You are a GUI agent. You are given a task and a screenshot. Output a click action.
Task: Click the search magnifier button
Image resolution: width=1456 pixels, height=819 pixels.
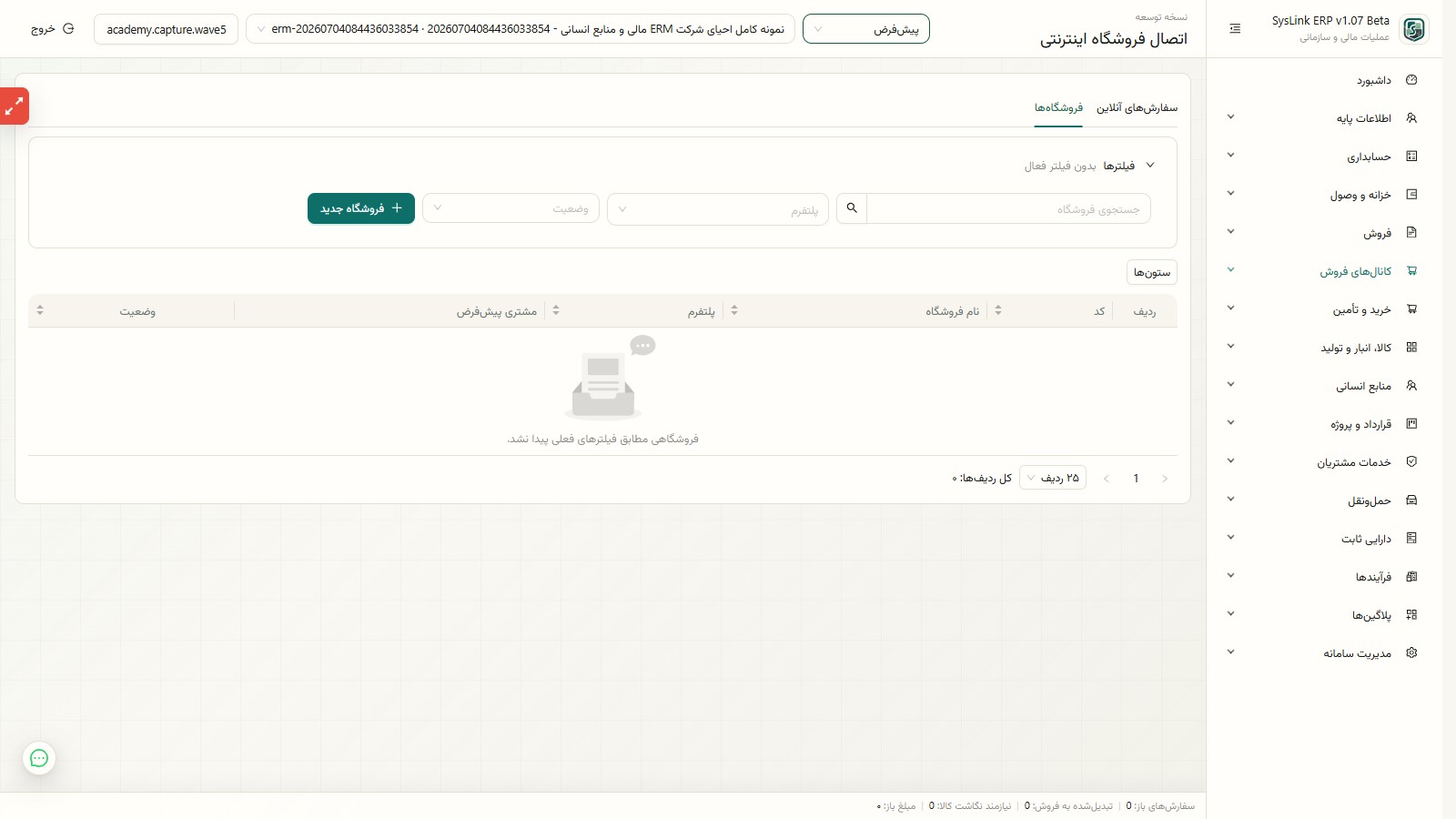[x=852, y=208]
